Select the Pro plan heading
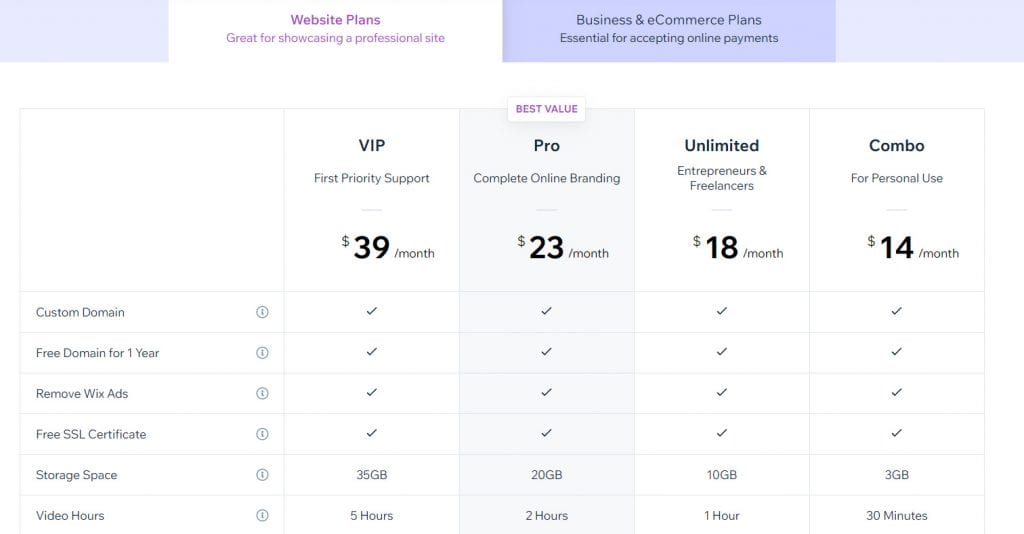 [547, 146]
